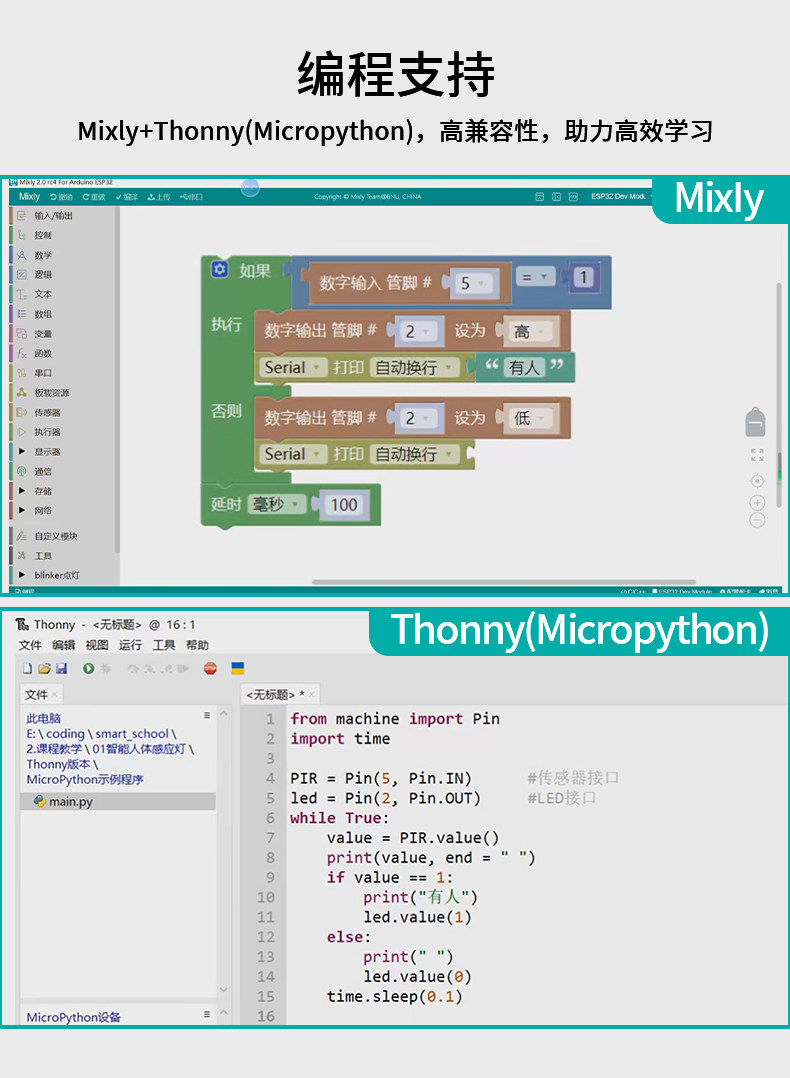The height and width of the screenshot is (1078, 790).
Task: Open the 函数 block category in Mixly
Action: click(x=43, y=353)
